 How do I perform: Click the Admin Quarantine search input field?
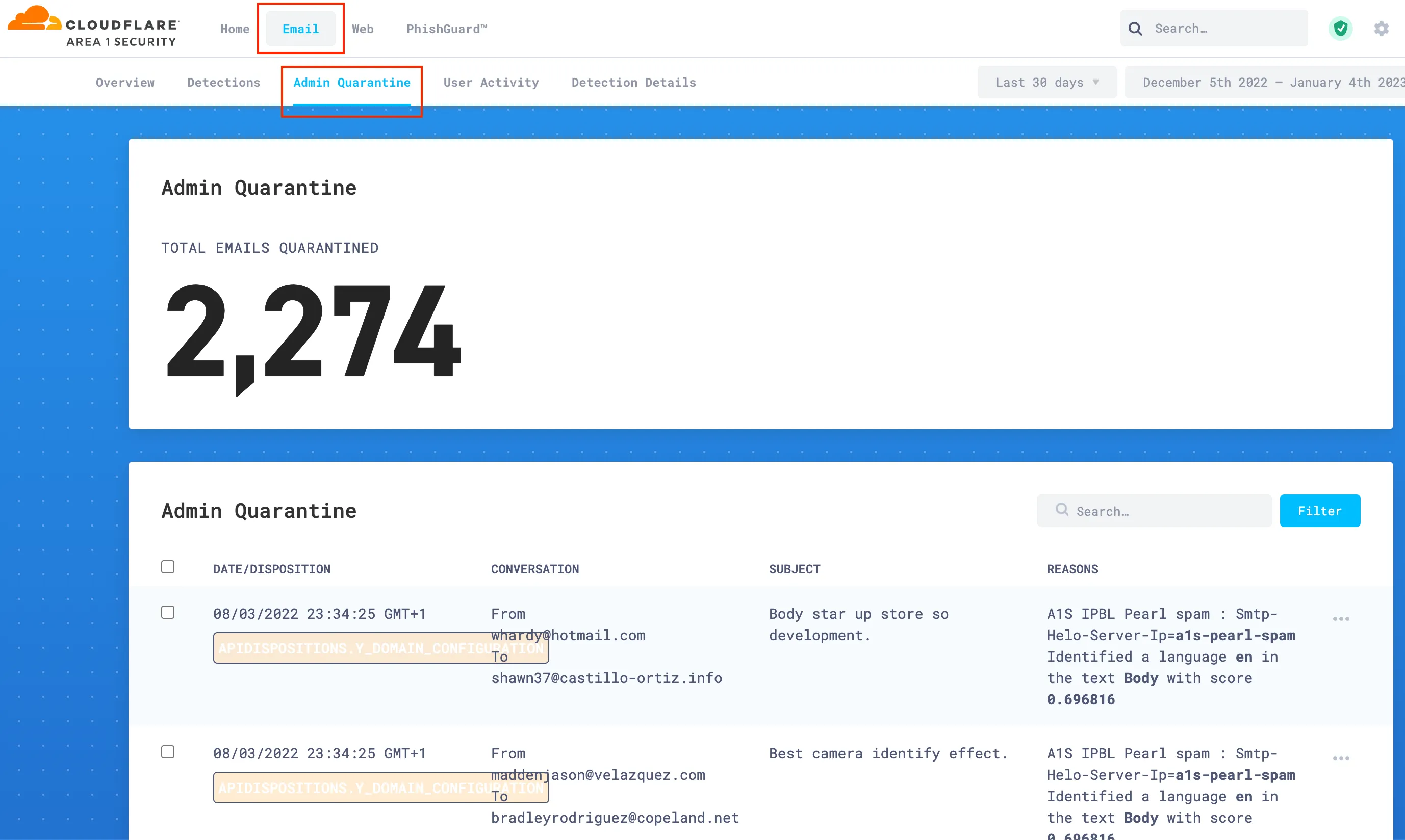point(1155,510)
